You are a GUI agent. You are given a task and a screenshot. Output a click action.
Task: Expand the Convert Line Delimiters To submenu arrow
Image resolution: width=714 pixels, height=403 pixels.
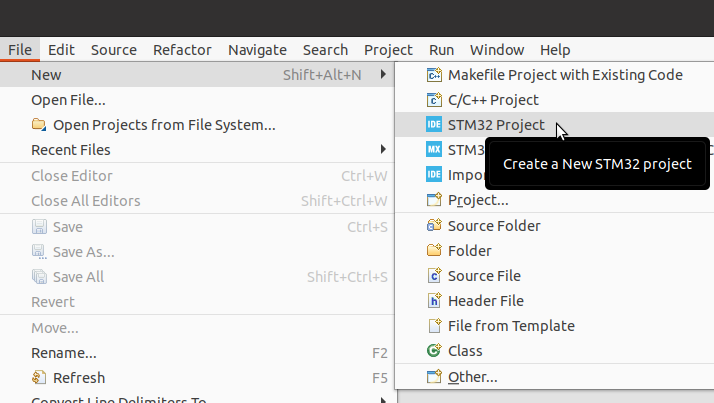pyautogui.click(x=383, y=400)
